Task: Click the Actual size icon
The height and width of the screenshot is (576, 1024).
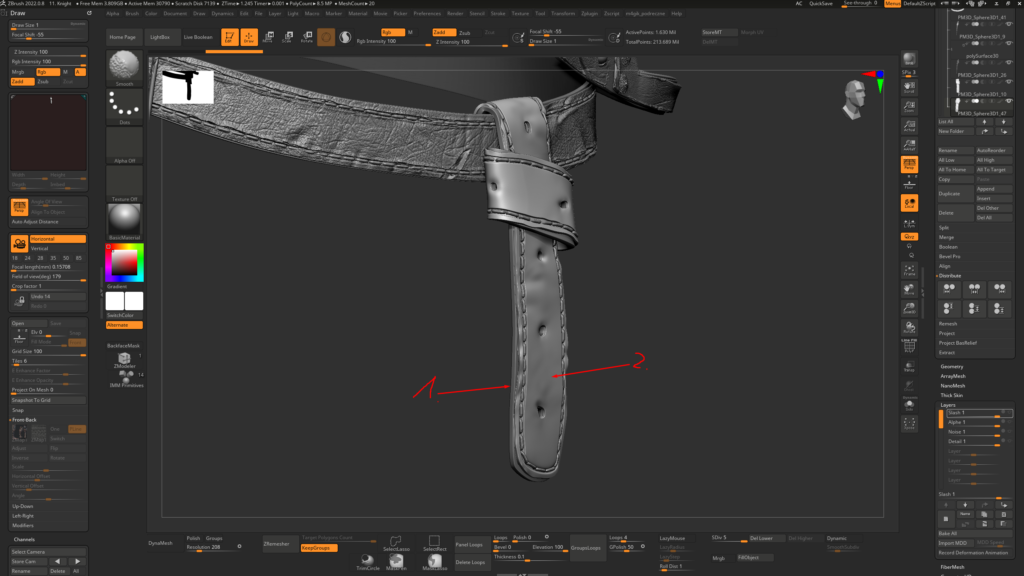Action: pos(909,125)
